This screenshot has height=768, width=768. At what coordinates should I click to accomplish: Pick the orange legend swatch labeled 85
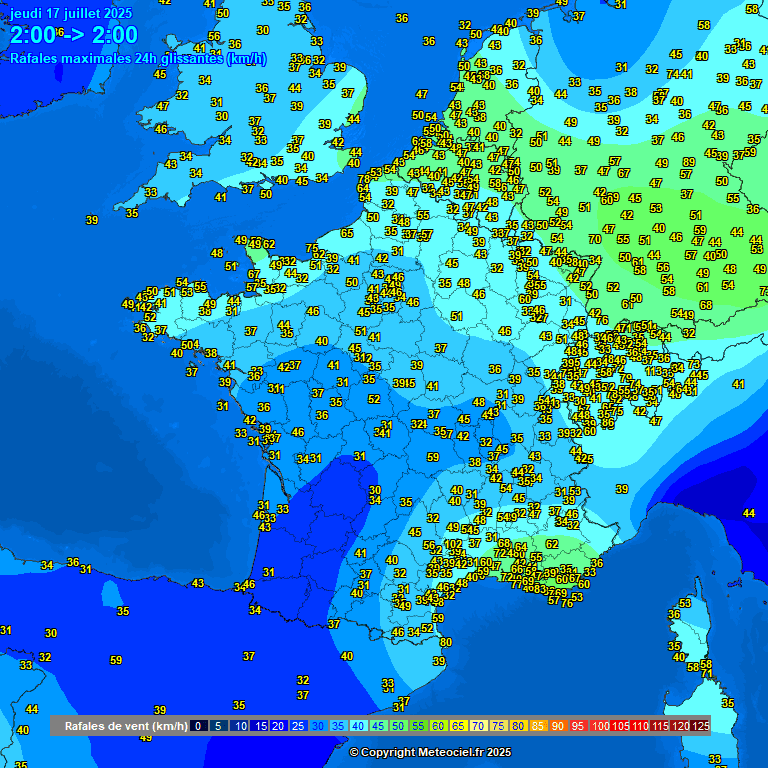538,726
